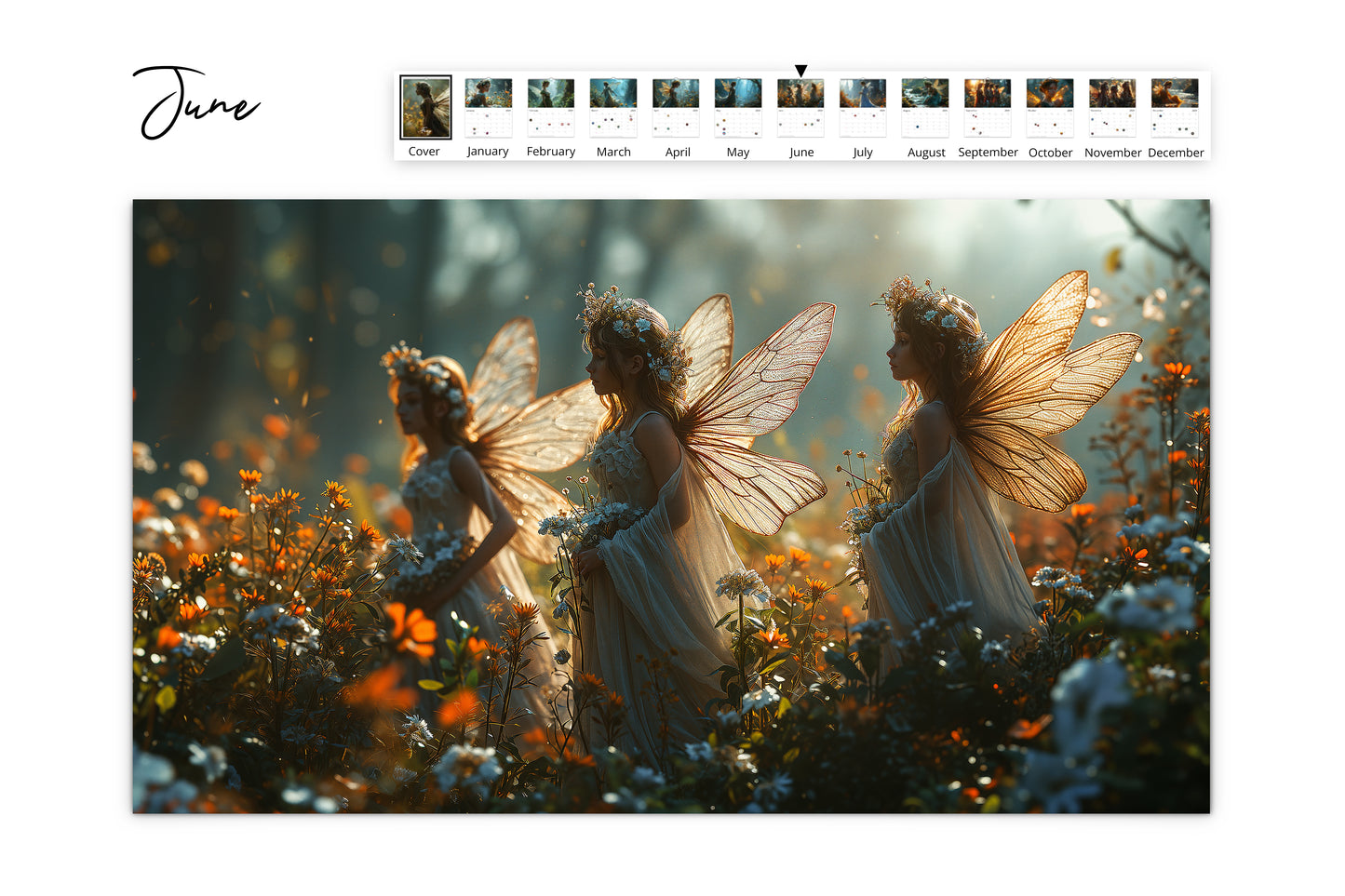Click the 'September' label text
The image size is (1345, 896).
tap(989, 153)
